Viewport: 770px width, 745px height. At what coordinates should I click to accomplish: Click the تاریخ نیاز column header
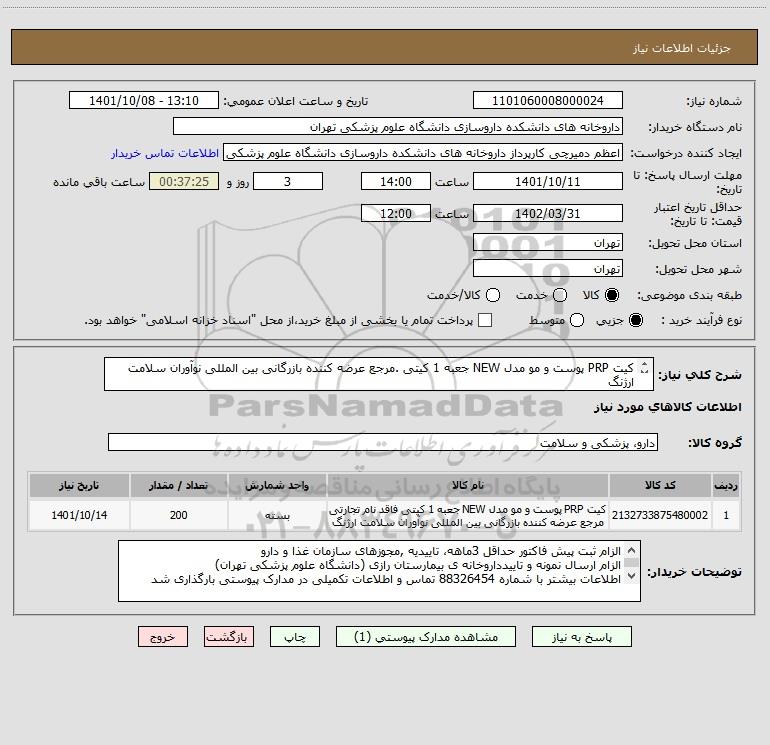[x=79, y=485]
